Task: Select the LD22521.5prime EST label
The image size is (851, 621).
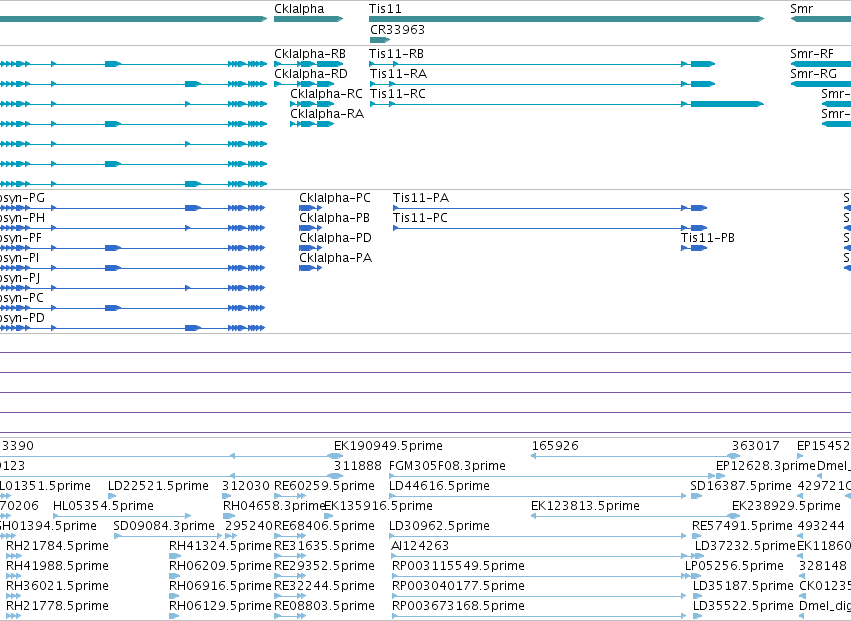Action: (x=158, y=486)
